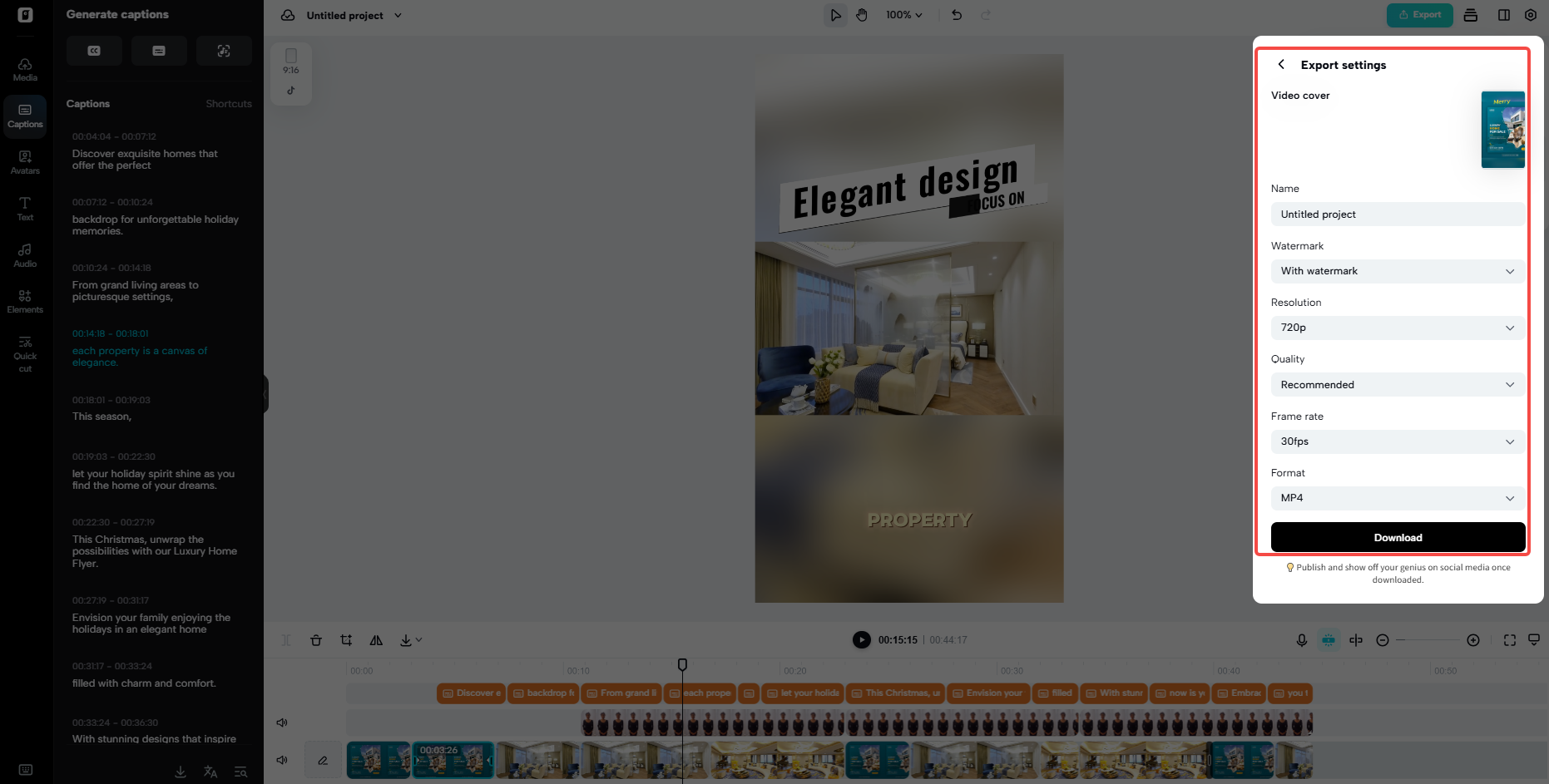Select the Avatars panel icon
Screen dimensions: 1549x784
pyautogui.click(x=24, y=160)
